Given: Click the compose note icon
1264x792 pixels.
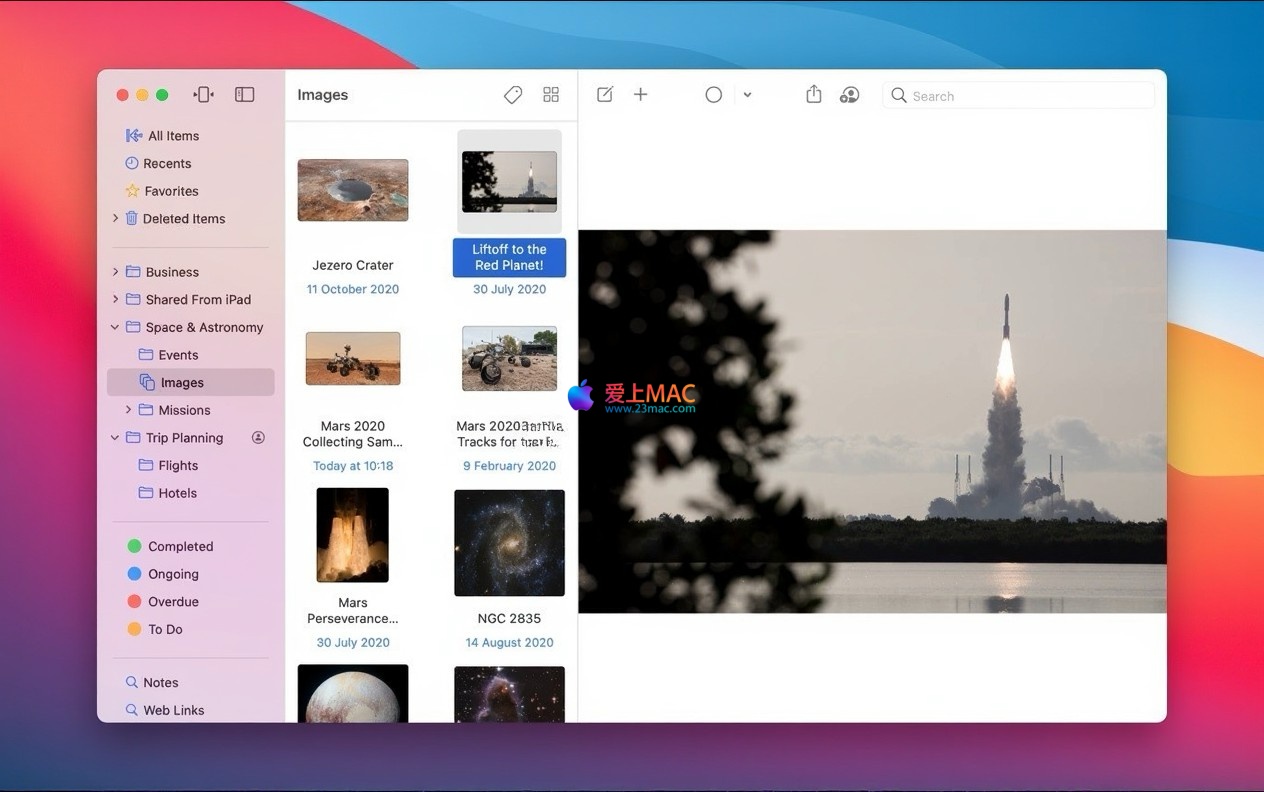Looking at the screenshot, I should click(x=605, y=95).
